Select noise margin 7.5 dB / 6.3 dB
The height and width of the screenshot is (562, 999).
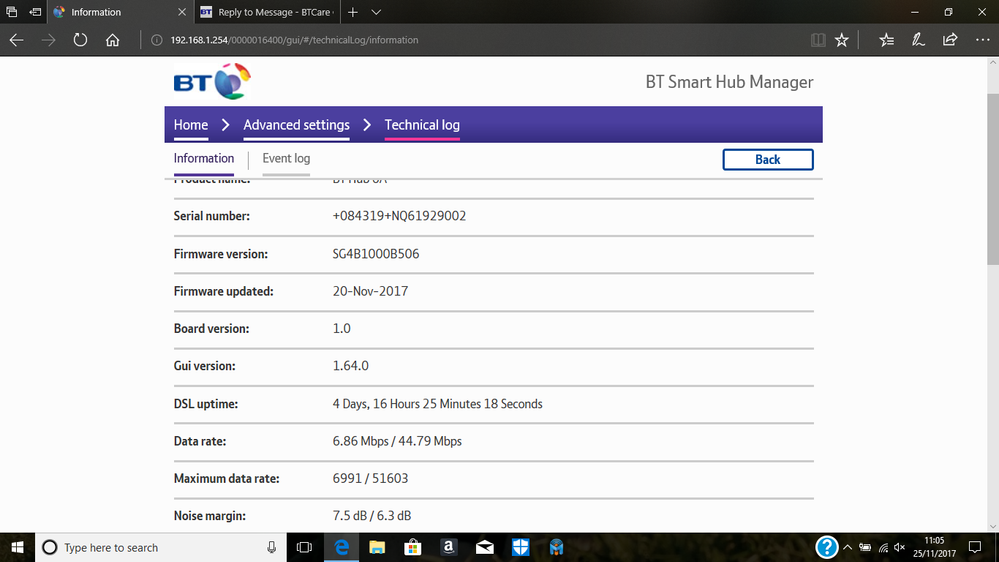(x=371, y=515)
